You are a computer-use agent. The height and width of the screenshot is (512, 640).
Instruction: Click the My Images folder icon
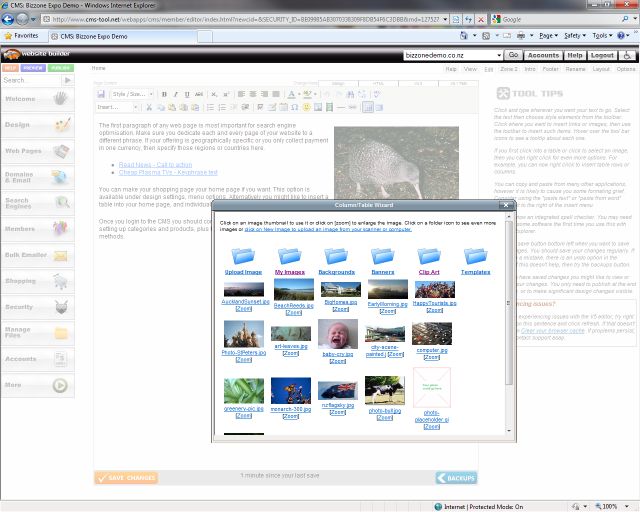point(290,256)
